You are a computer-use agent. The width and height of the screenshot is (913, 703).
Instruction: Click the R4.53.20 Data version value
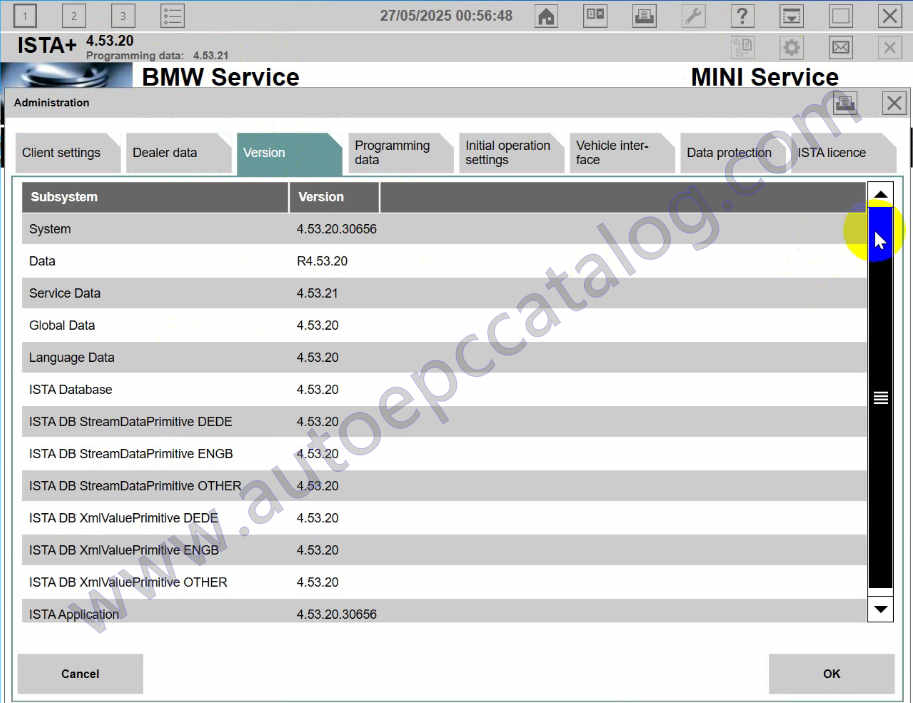tap(322, 261)
